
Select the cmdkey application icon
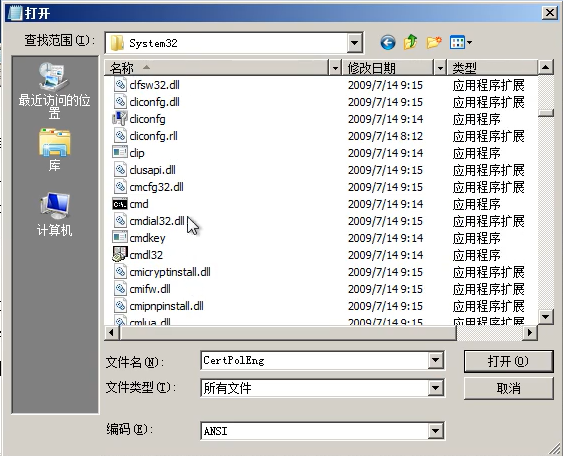click(120, 238)
